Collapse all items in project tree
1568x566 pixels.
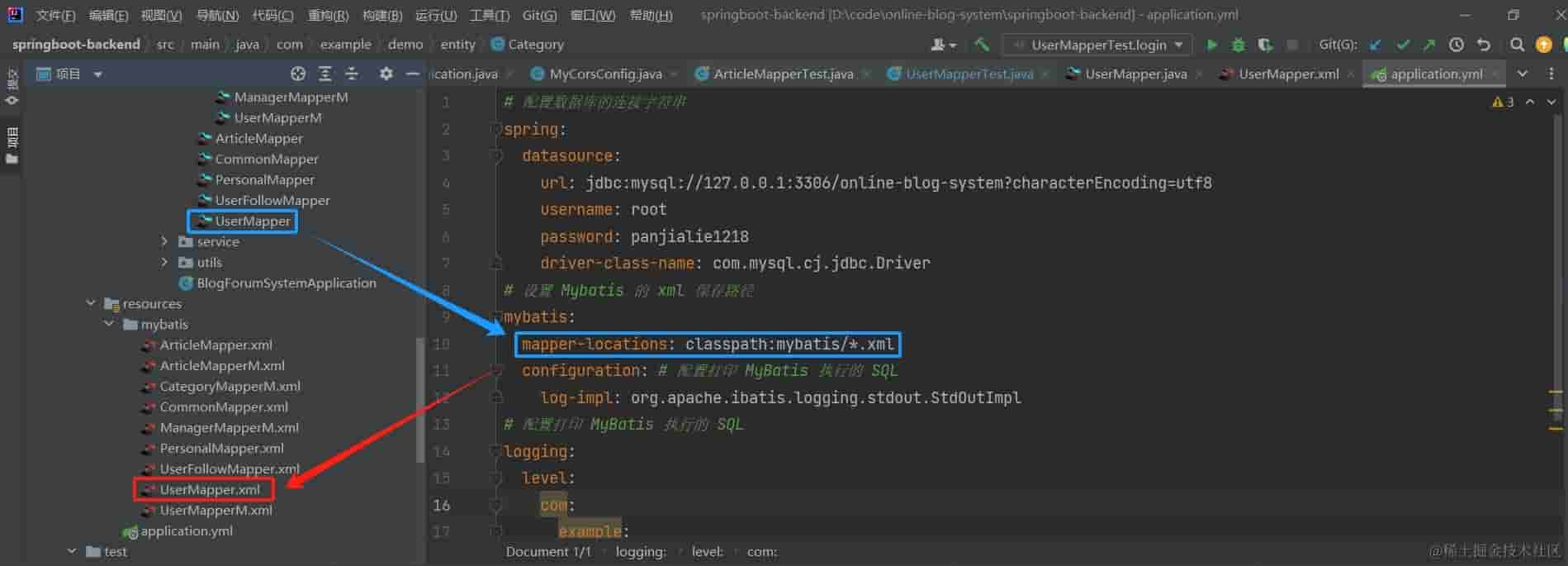(352, 74)
